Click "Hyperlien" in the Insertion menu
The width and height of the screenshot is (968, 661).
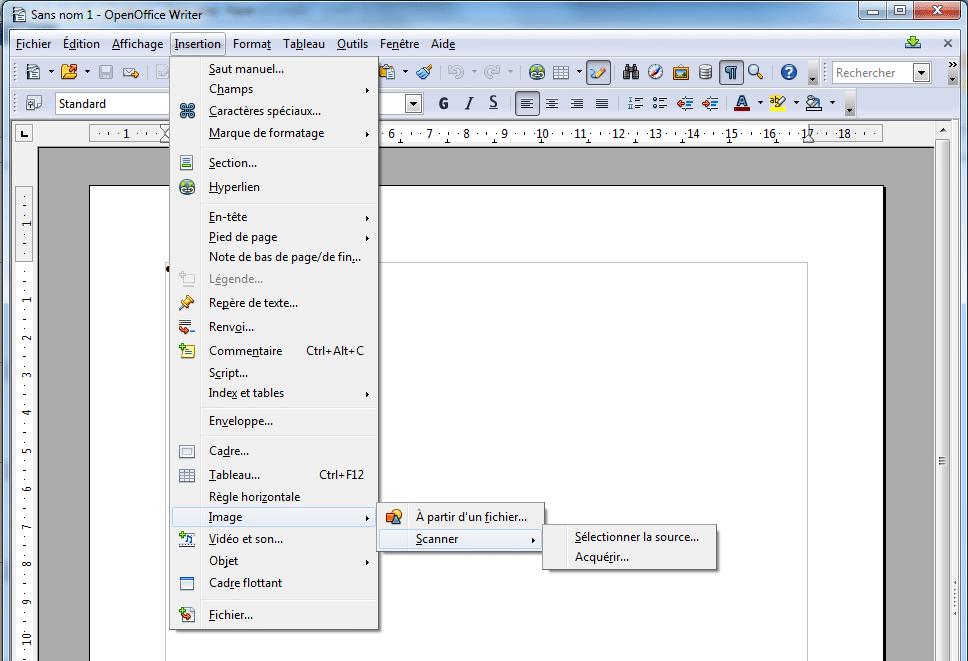(234, 187)
